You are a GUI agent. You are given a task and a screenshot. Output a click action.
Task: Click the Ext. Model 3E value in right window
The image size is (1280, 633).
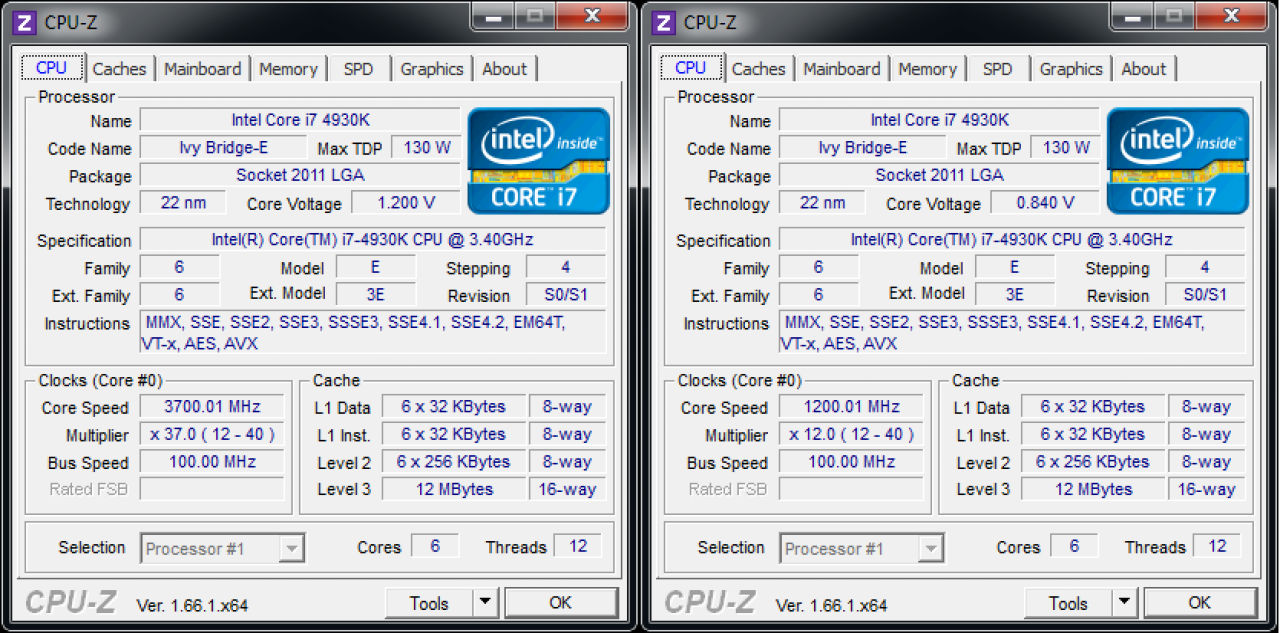pos(1014,296)
